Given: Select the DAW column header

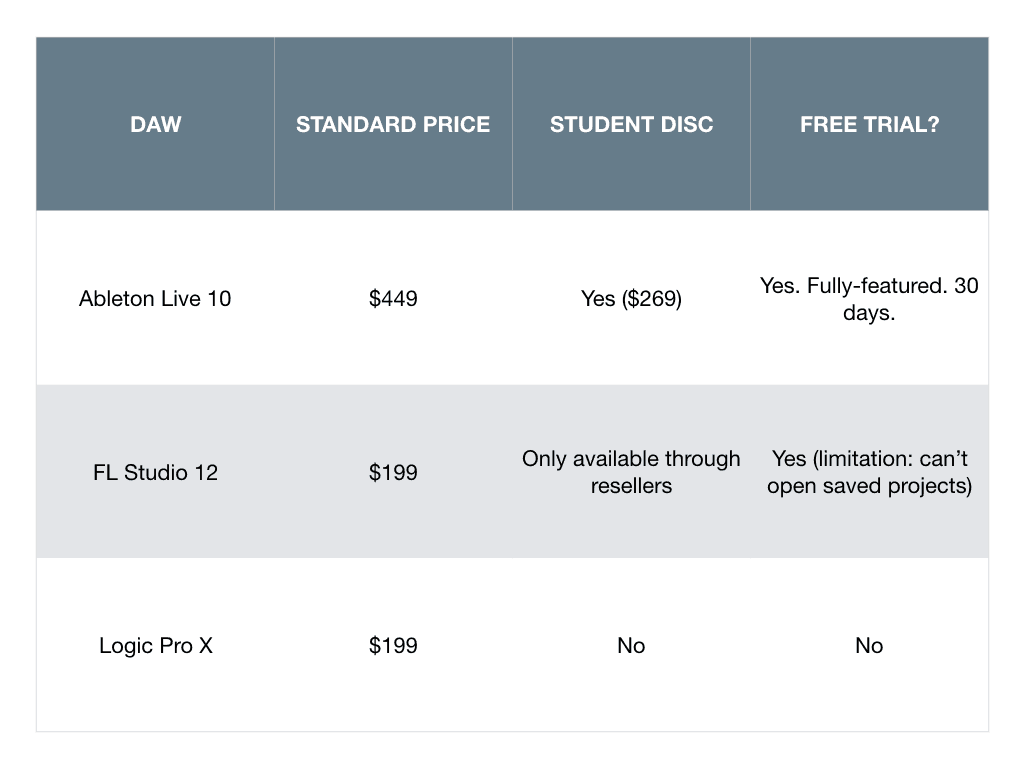Looking at the screenshot, I should 155,124.
